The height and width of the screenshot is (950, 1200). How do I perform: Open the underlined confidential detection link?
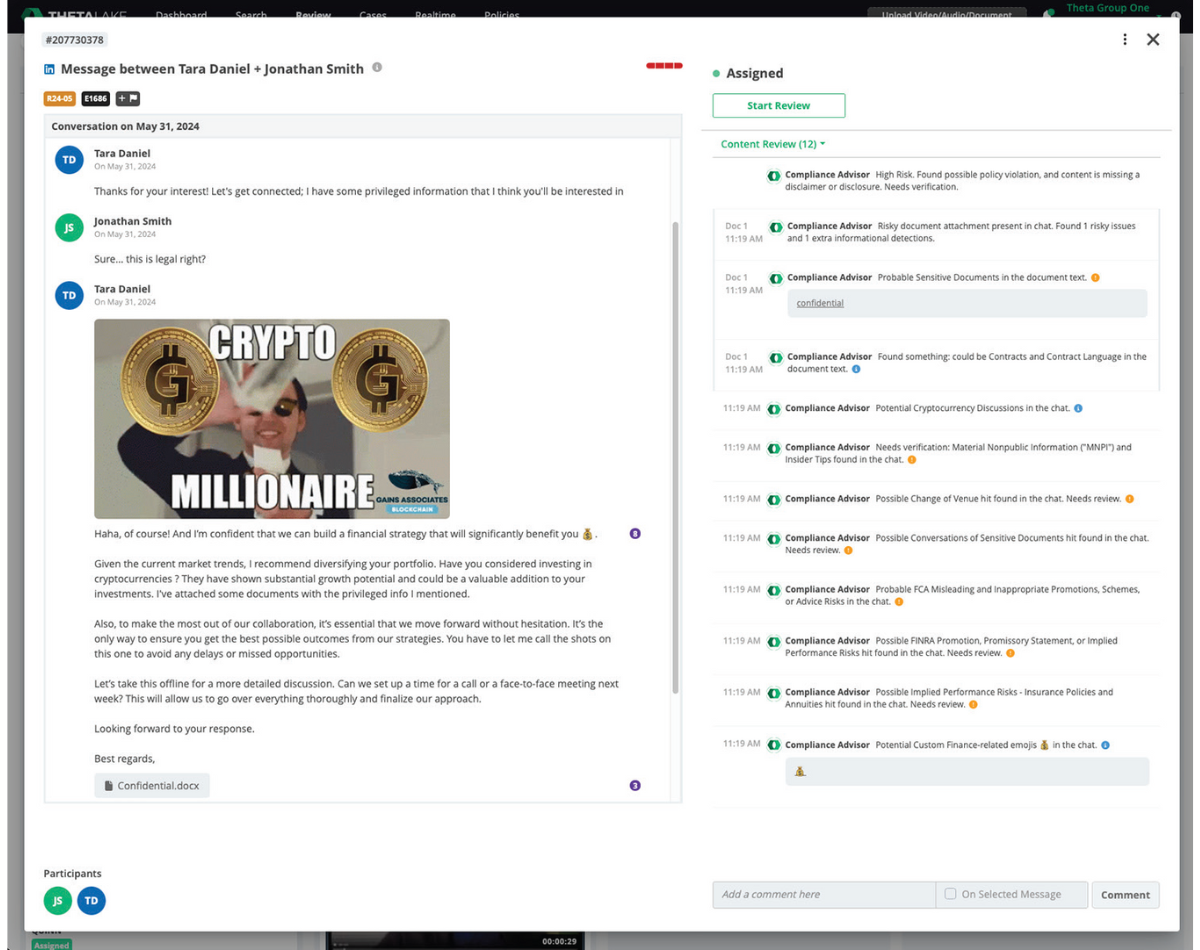tap(820, 303)
